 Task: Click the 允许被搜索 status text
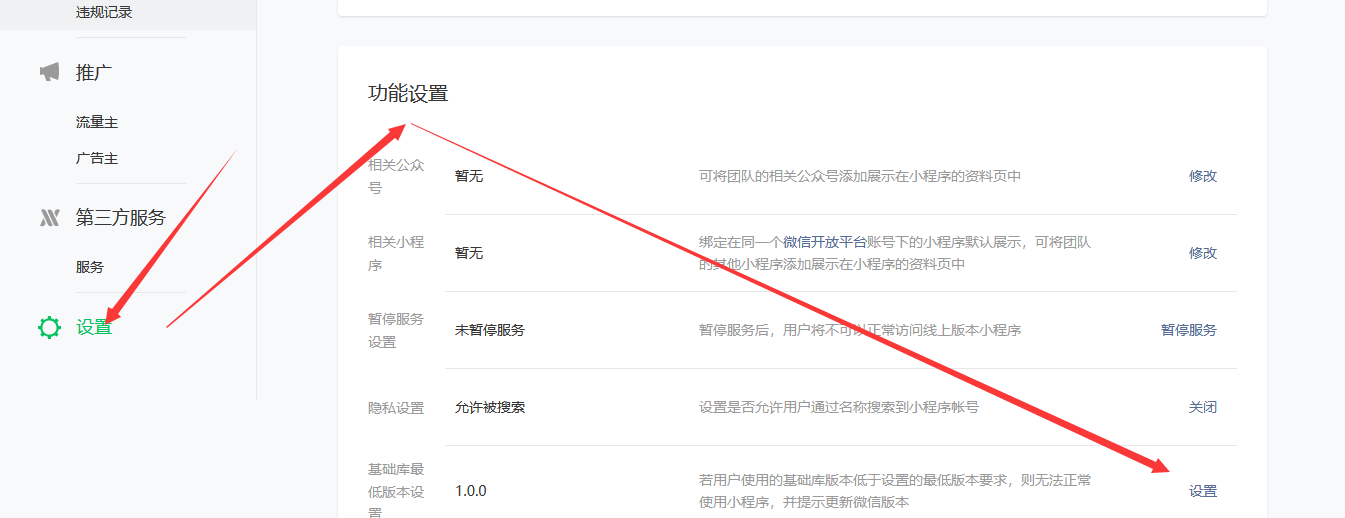[x=490, y=408]
